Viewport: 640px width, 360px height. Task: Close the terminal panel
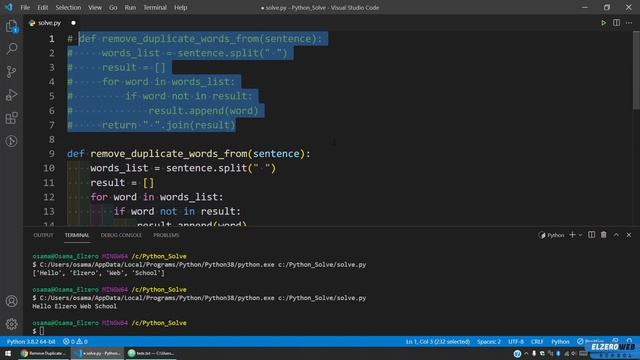[629, 235]
